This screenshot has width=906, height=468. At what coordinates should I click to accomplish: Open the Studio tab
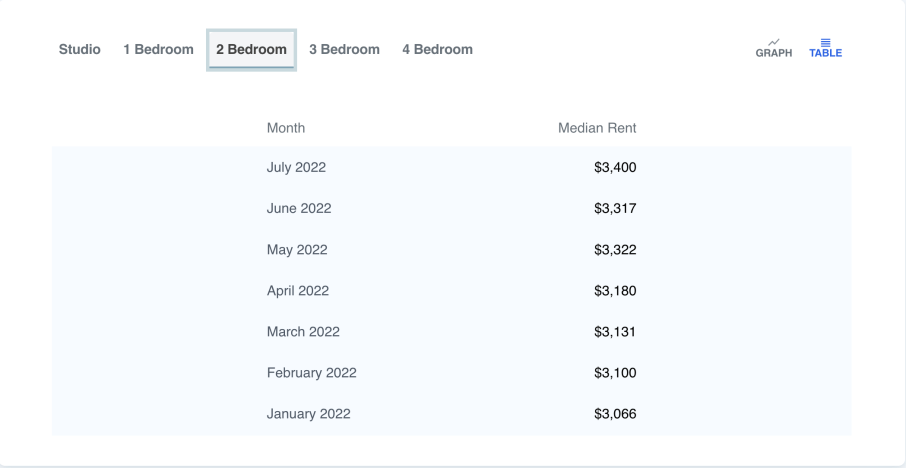pos(80,49)
